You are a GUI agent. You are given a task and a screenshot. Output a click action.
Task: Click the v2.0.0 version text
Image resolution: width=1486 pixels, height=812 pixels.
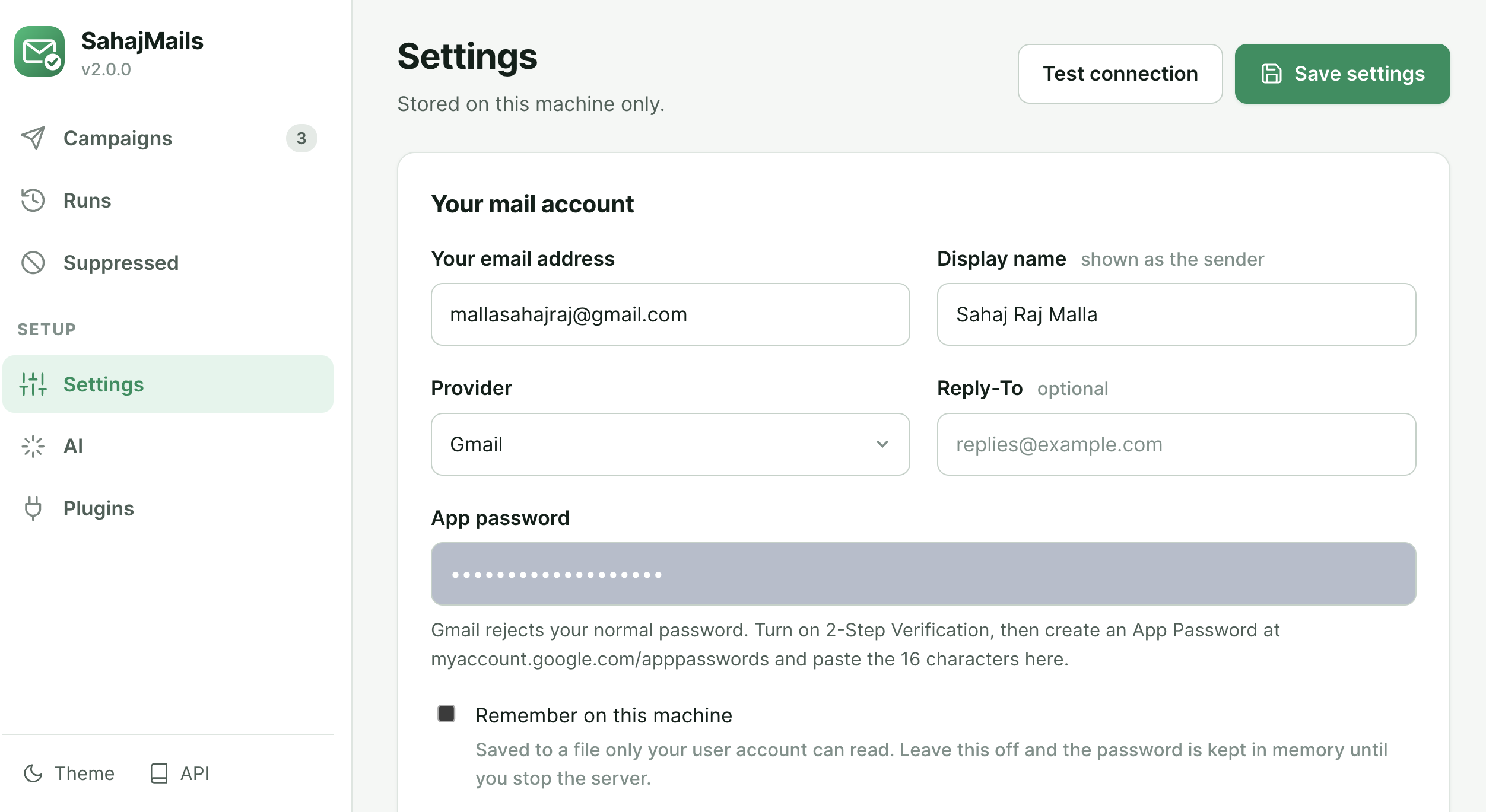pos(106,69)
